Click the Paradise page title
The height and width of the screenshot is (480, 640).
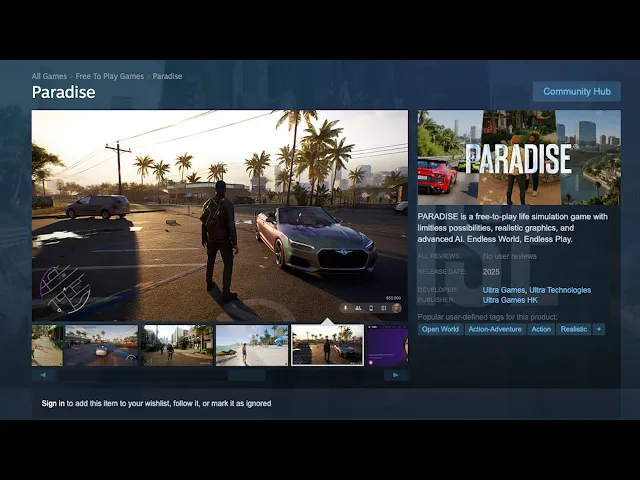point(64,92)
